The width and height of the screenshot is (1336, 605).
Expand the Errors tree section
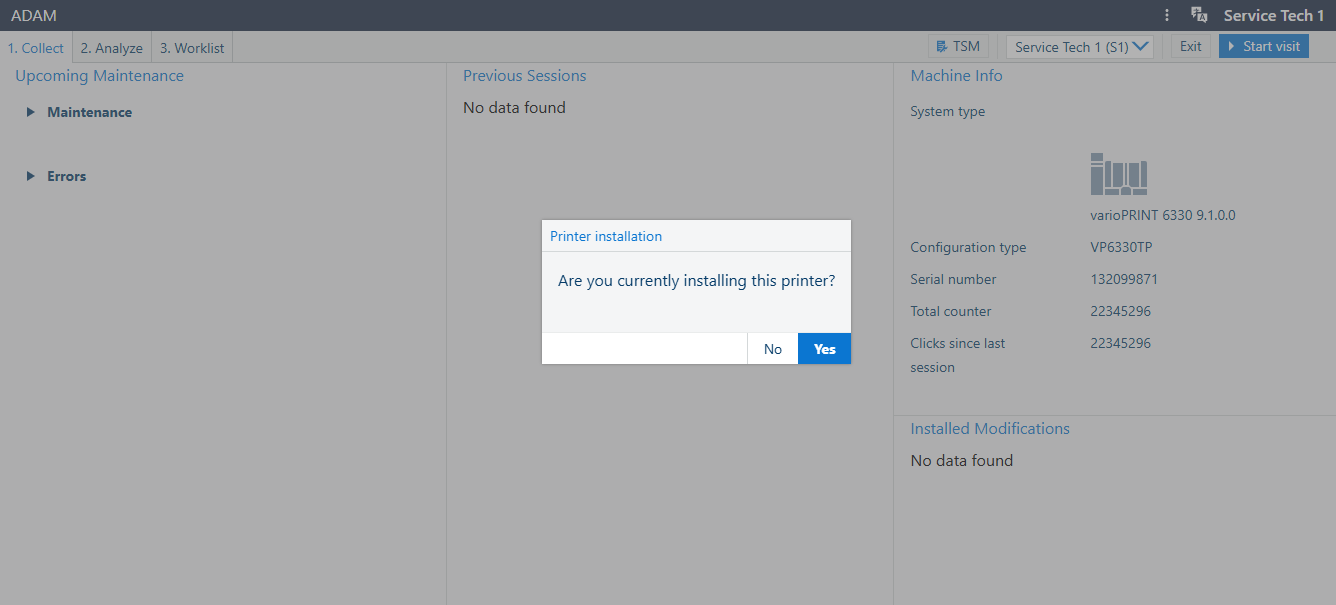pyautogui.click(x=31, y=176)
